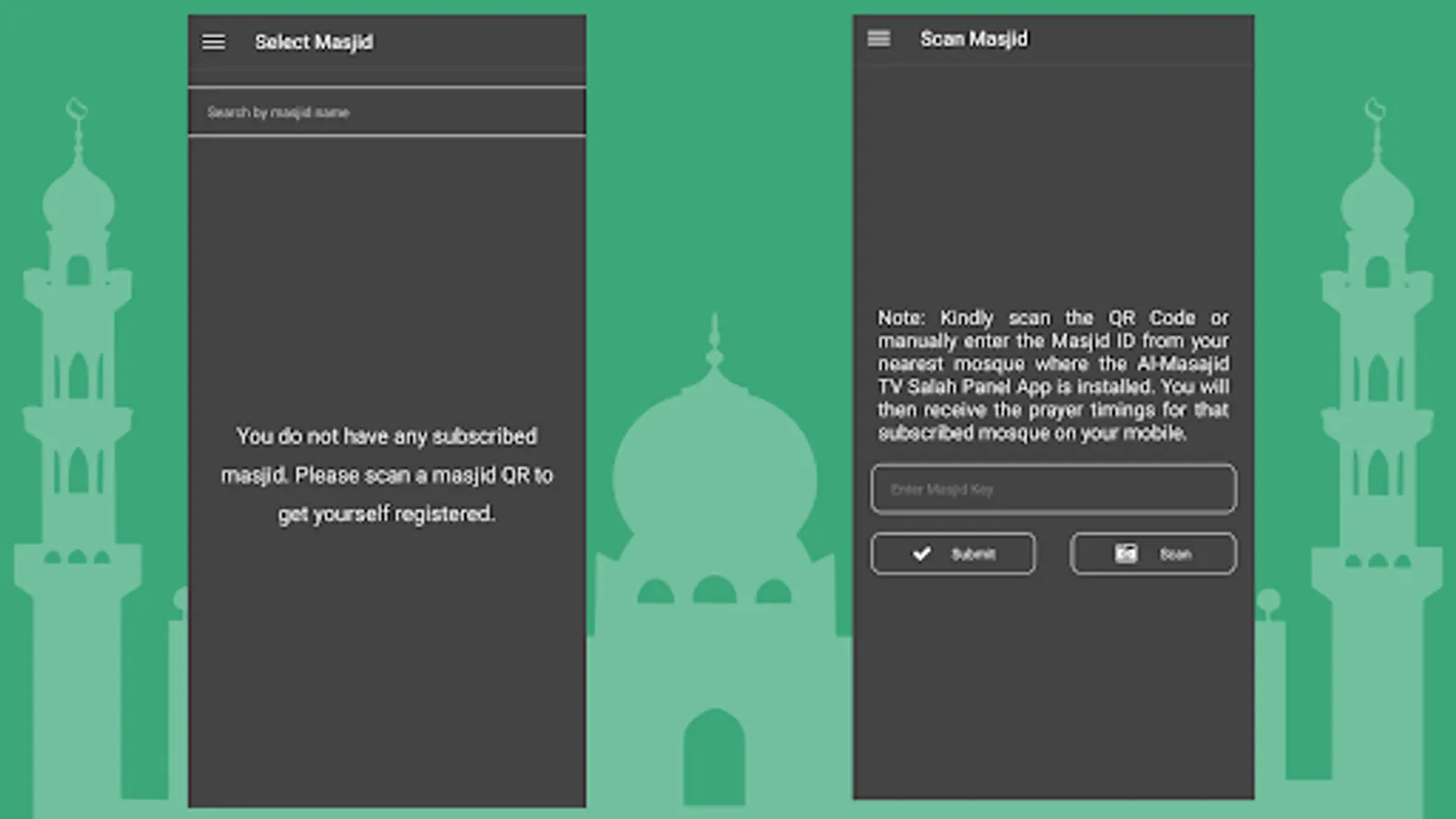
Task: Select the Scan Masjid title bar
Action: [x=974, y=38]
